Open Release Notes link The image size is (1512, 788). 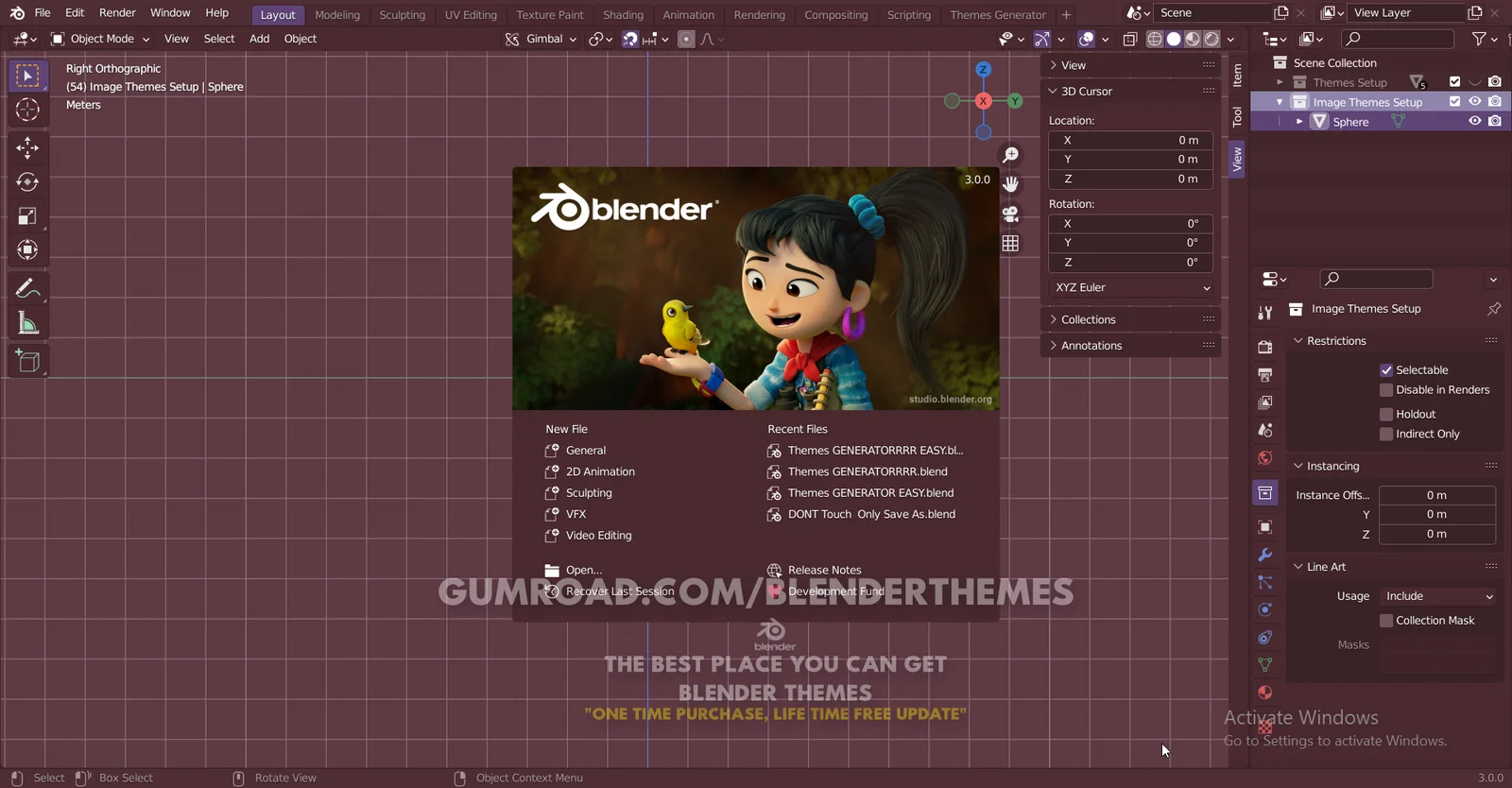click(824, 571)
